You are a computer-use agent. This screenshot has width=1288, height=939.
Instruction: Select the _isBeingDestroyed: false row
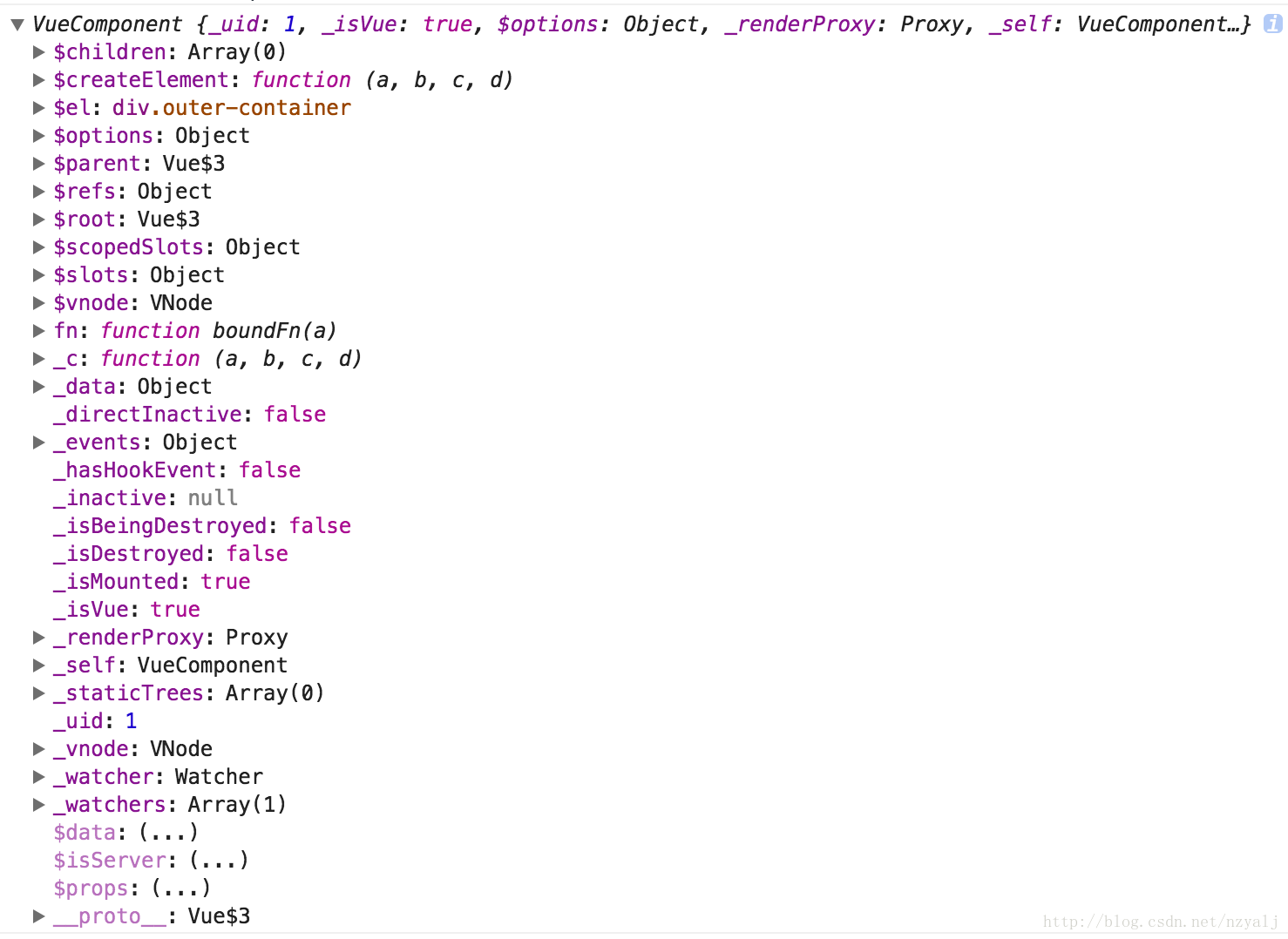(x=202, y=526)
